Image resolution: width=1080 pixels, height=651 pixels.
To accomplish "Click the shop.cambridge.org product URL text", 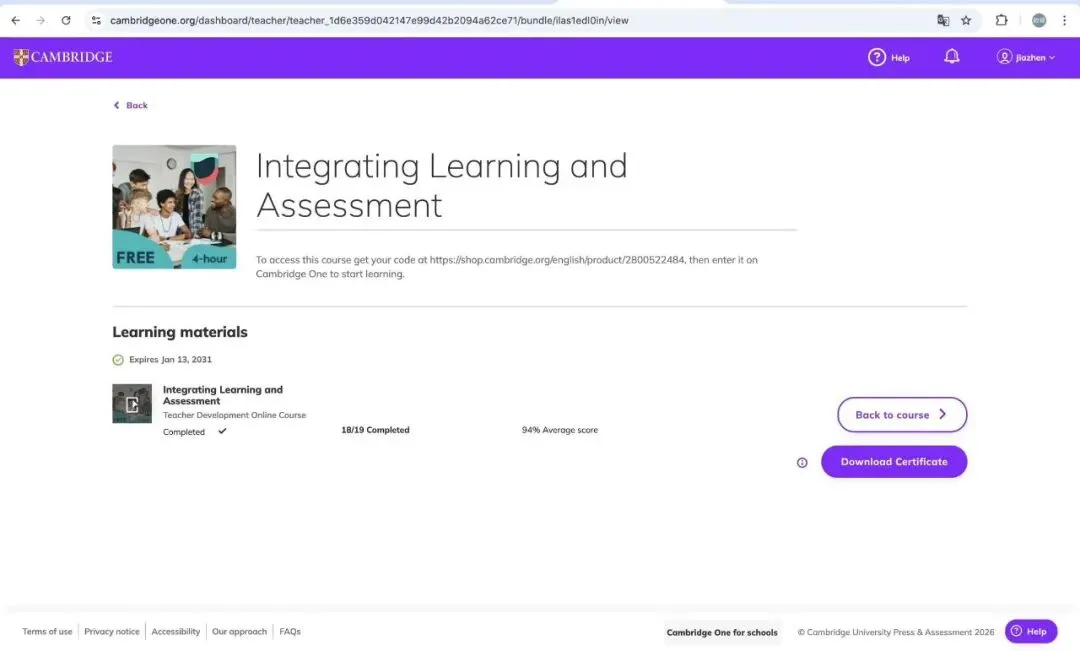I will (x=557, y=260).
